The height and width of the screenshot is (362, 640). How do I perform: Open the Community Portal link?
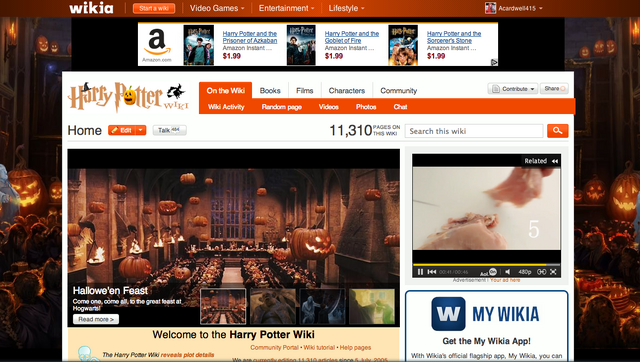(x=274, y=348)
